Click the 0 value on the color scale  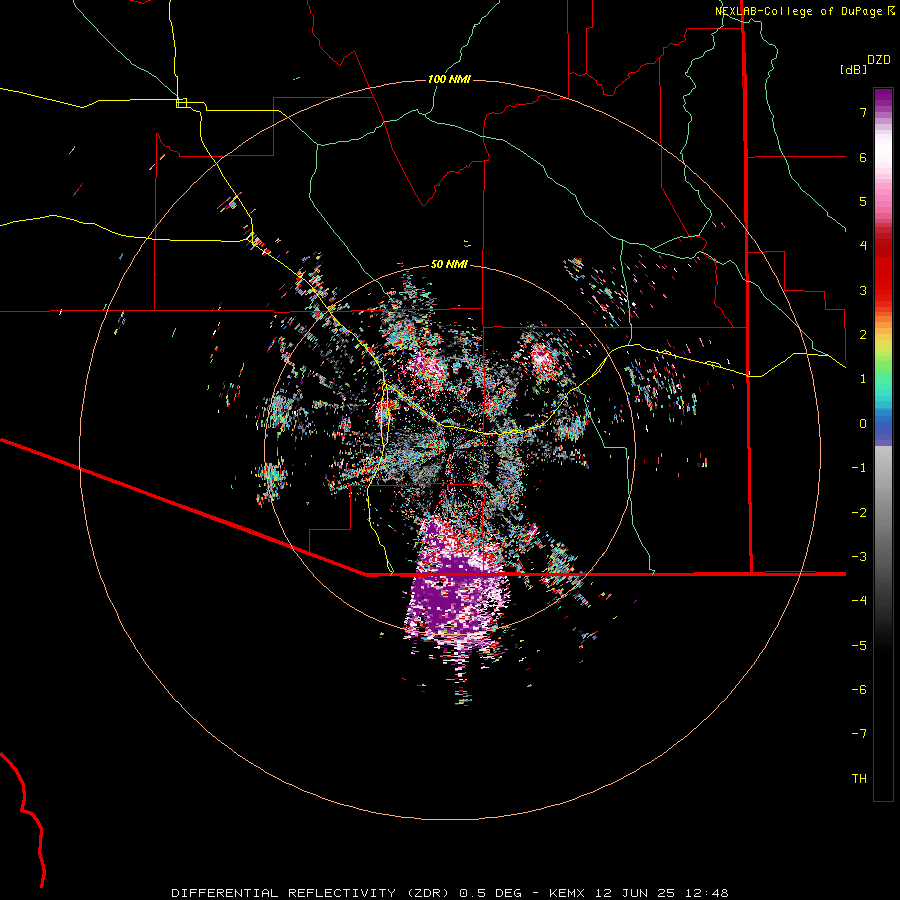tap(863, 424)
